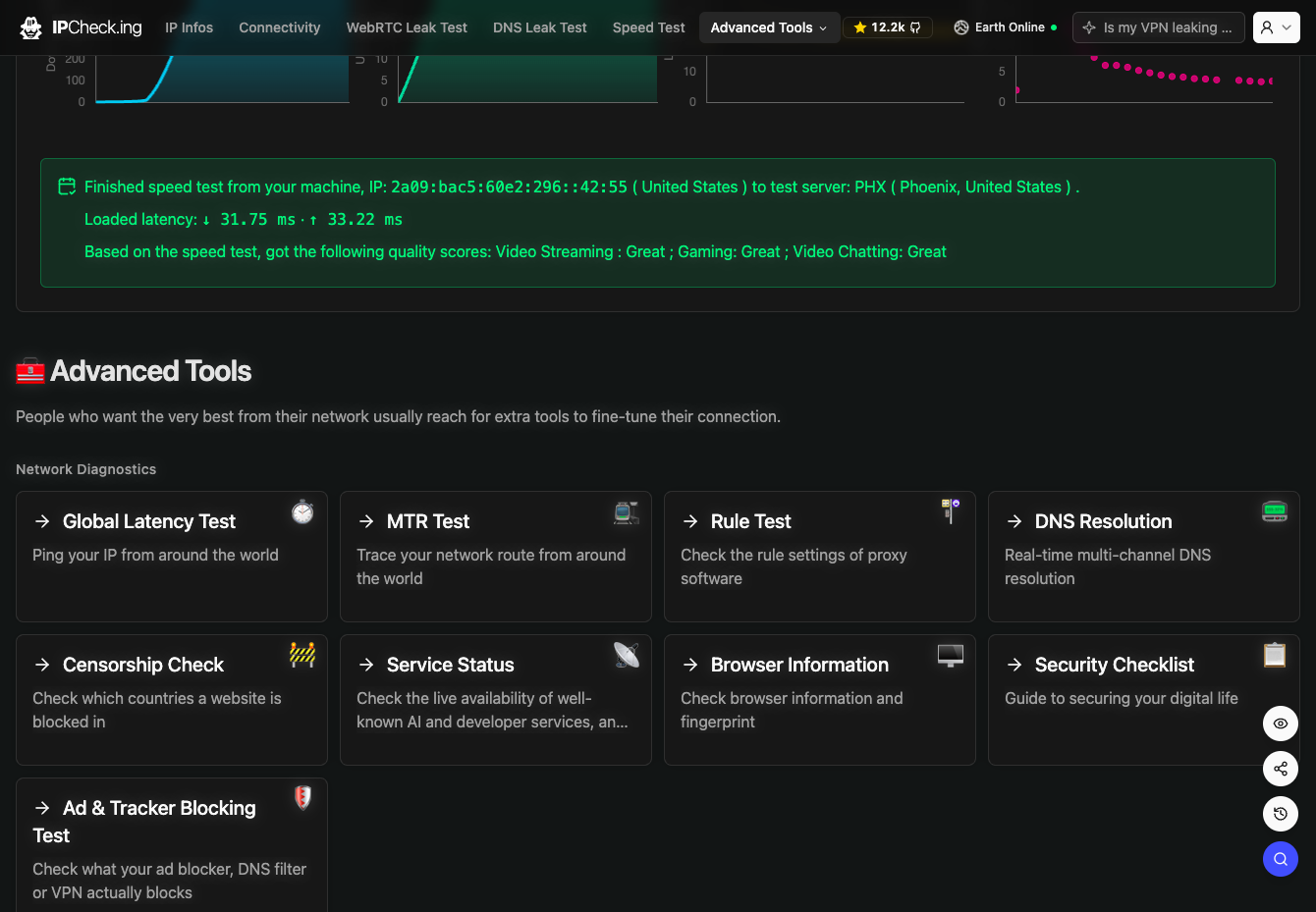The height and width of the screenshot is (912, 1316).
Task: Click the 'Is my VPN leaking' search box
Action: click(x=1159, y=27)
